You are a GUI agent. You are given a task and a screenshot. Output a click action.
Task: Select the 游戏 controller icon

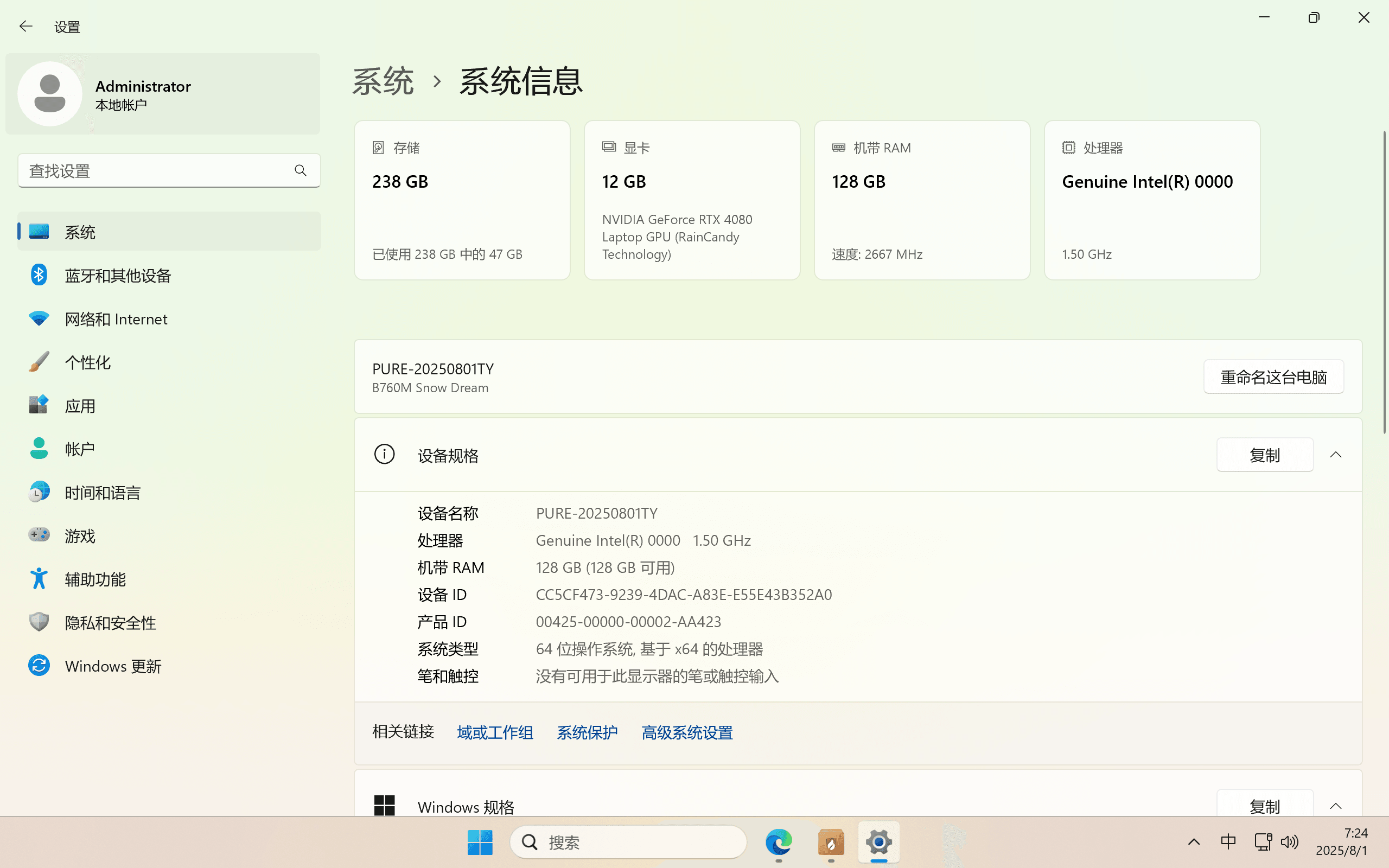[x=39, y=535]
